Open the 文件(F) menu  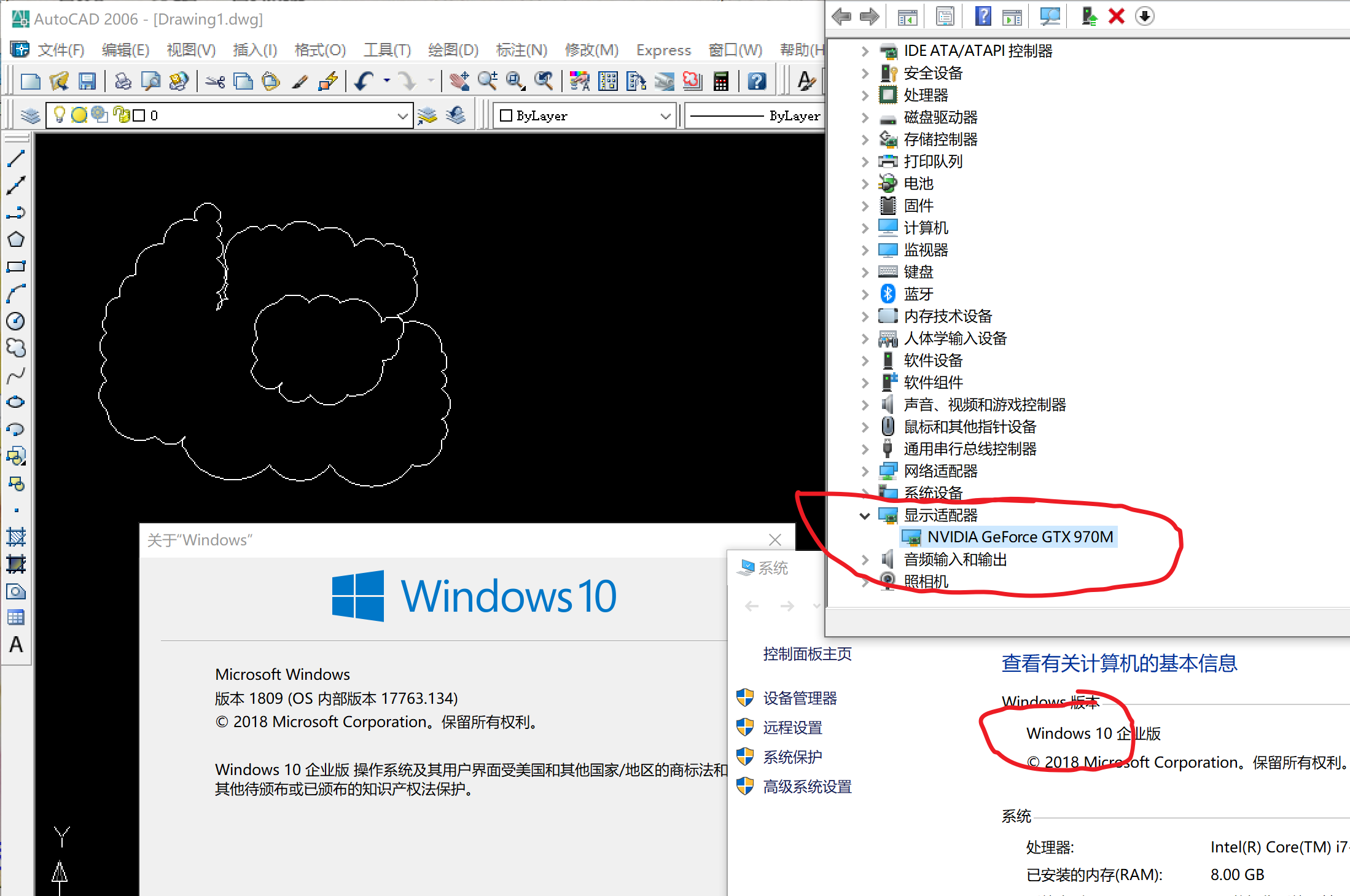click(x=61, y=50)
